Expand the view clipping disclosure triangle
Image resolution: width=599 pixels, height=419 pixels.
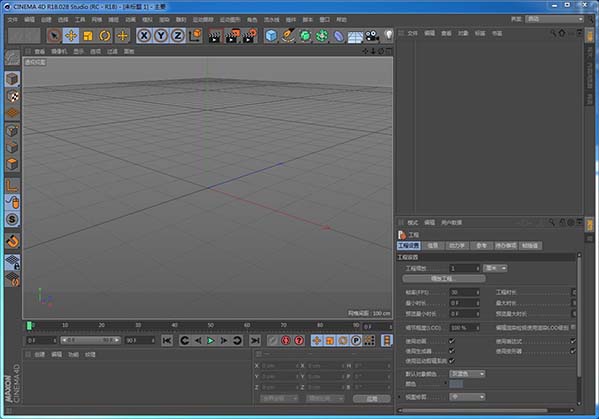pos(400,397)
